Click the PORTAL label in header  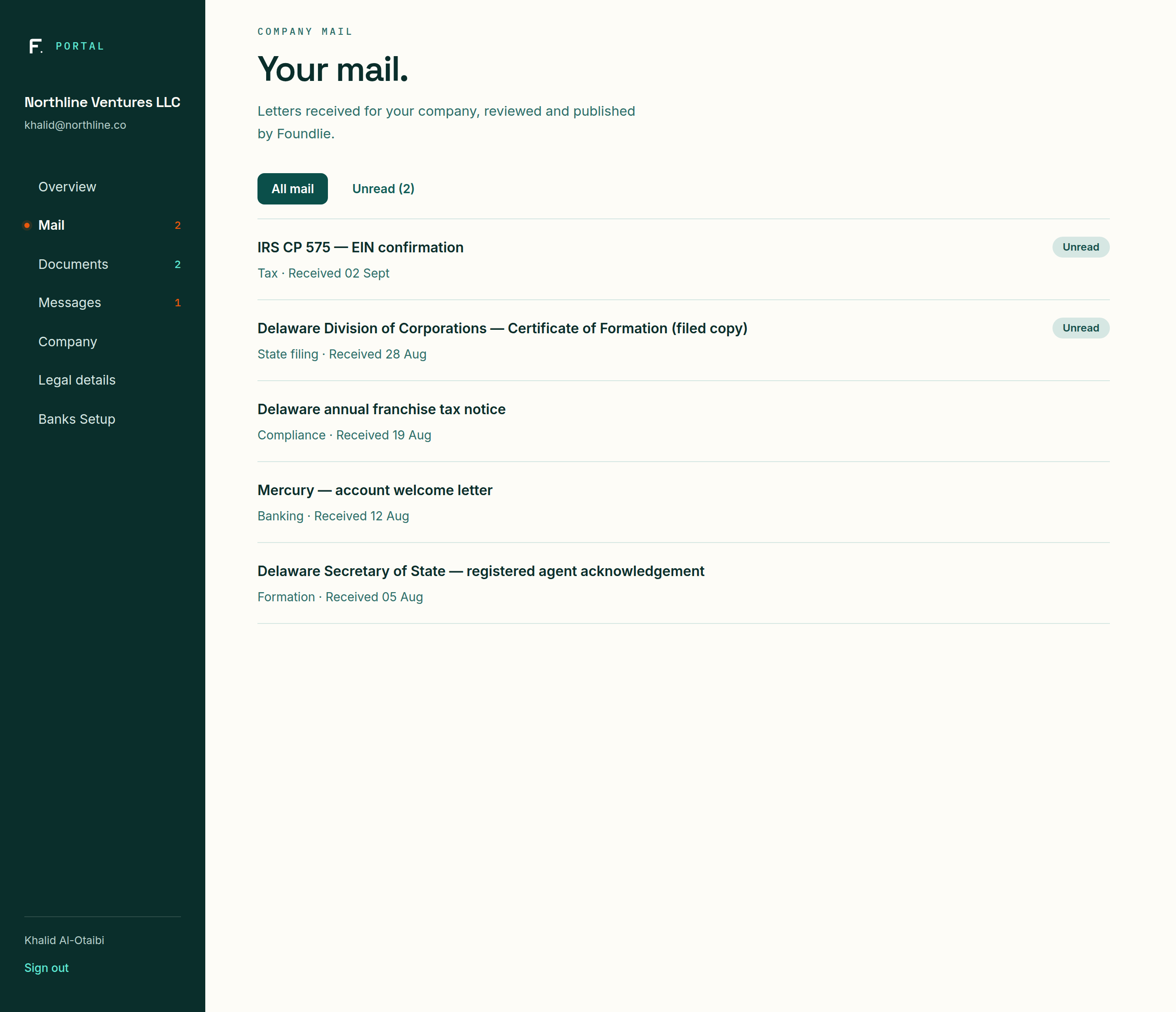(80, 46)
